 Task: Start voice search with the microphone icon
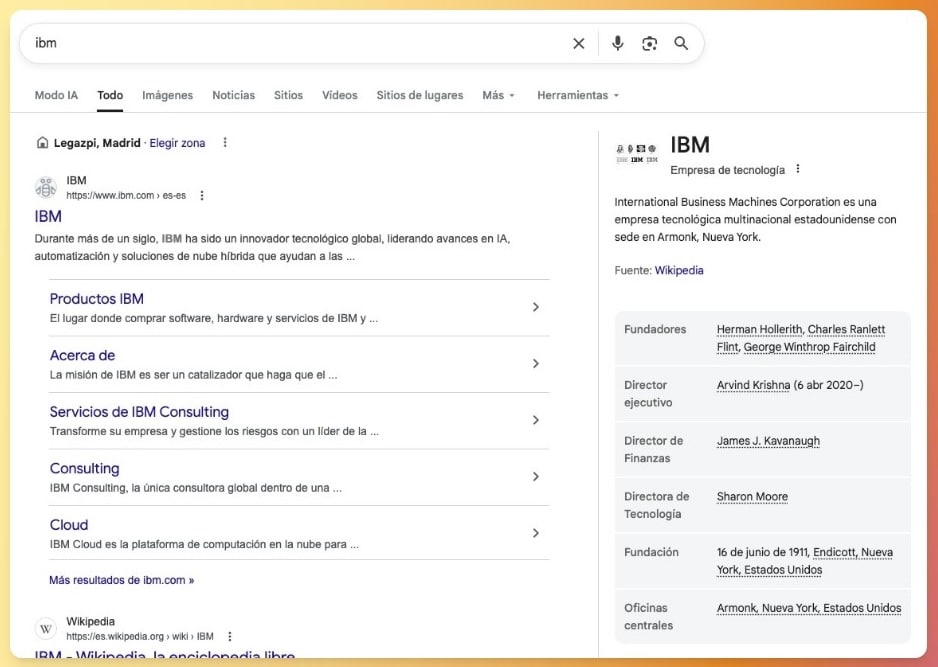[x=618, y=43]
